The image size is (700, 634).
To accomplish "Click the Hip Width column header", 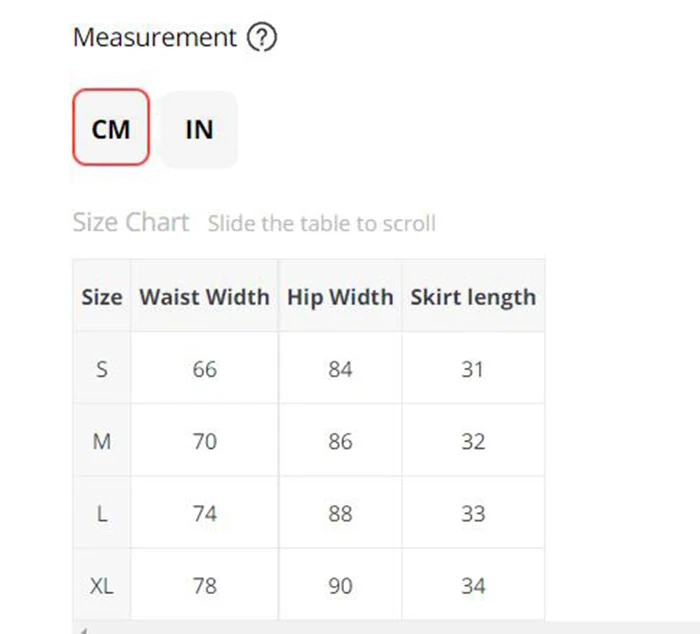I will click(x=340, y=297).
